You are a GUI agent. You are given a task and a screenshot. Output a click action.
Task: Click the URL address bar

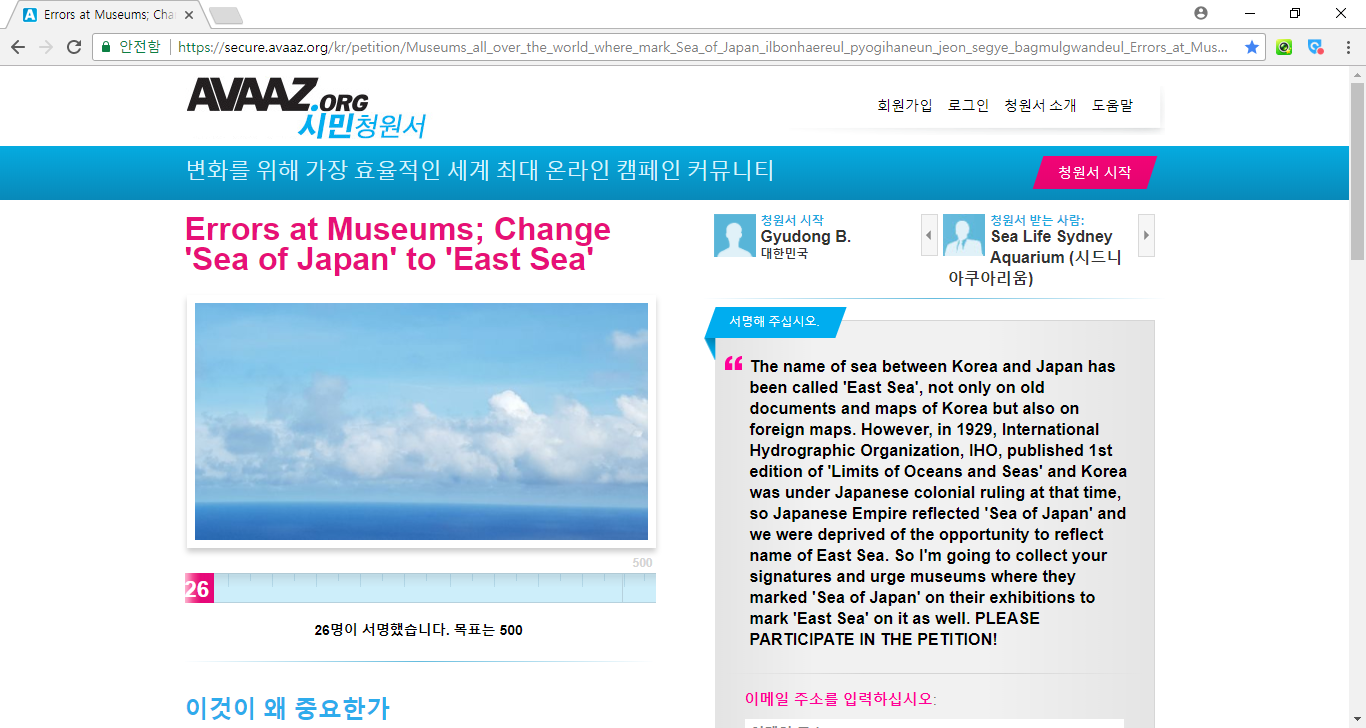700,47
